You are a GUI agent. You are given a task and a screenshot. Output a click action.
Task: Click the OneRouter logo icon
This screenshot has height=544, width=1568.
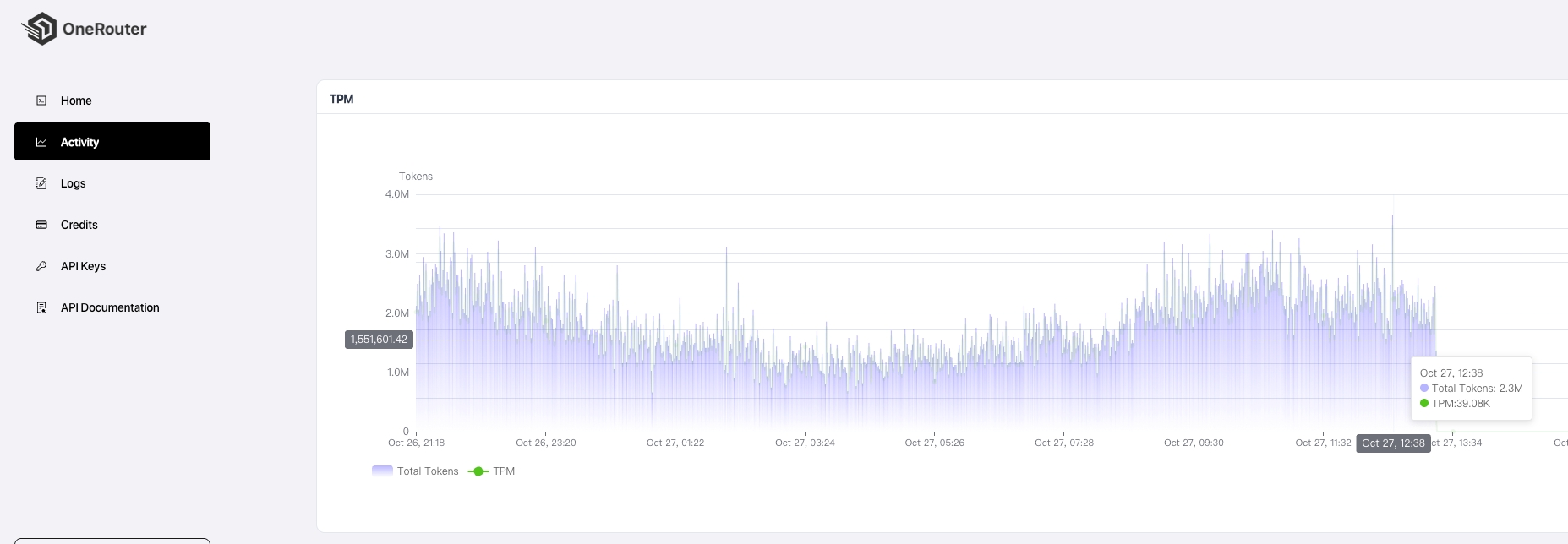click(x=40, y=29)
